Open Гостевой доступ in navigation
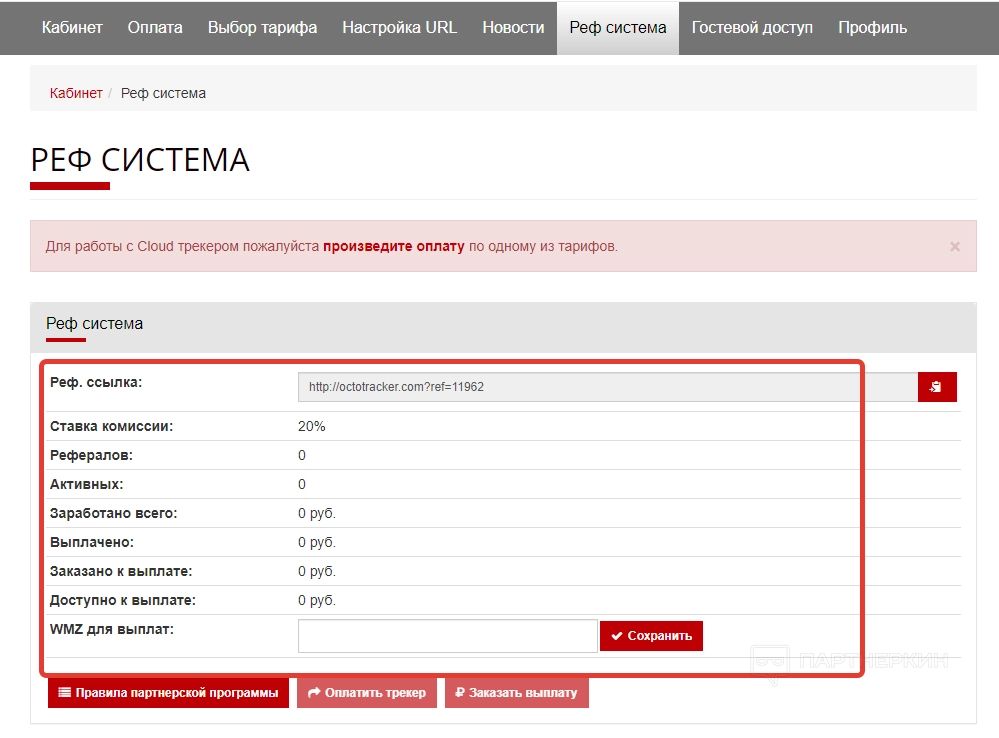The height and width of the screenshot is (738, 999). pyautogui.click(x=752, y=27)
